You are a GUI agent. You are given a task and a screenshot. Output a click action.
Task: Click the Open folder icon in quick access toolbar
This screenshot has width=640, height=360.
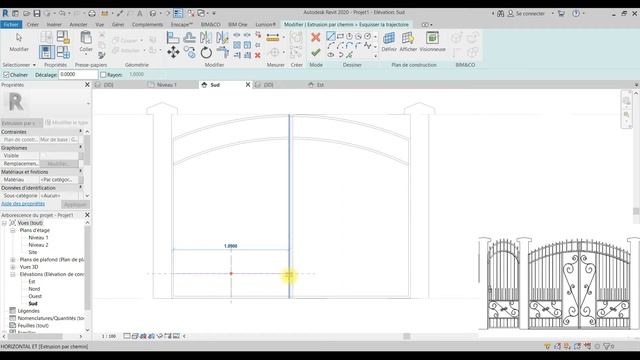point(27,13)
